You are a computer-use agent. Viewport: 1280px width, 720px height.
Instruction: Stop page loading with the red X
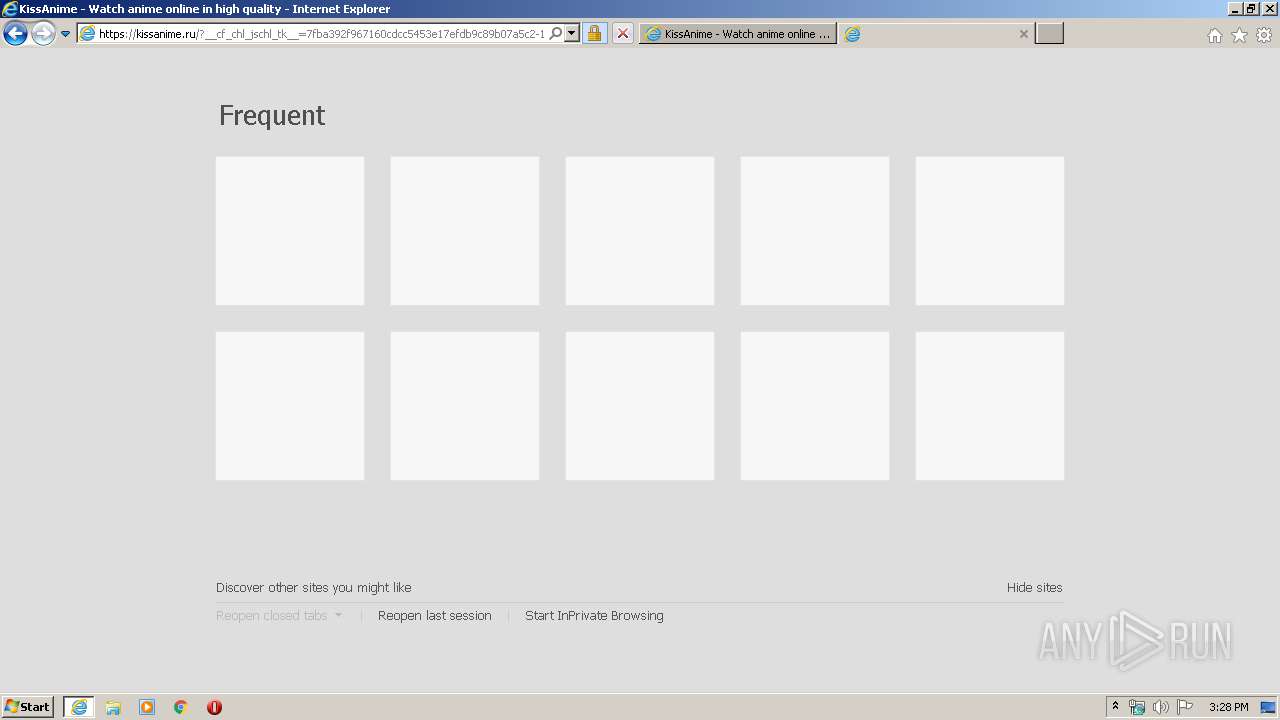[x=623, y=34]
